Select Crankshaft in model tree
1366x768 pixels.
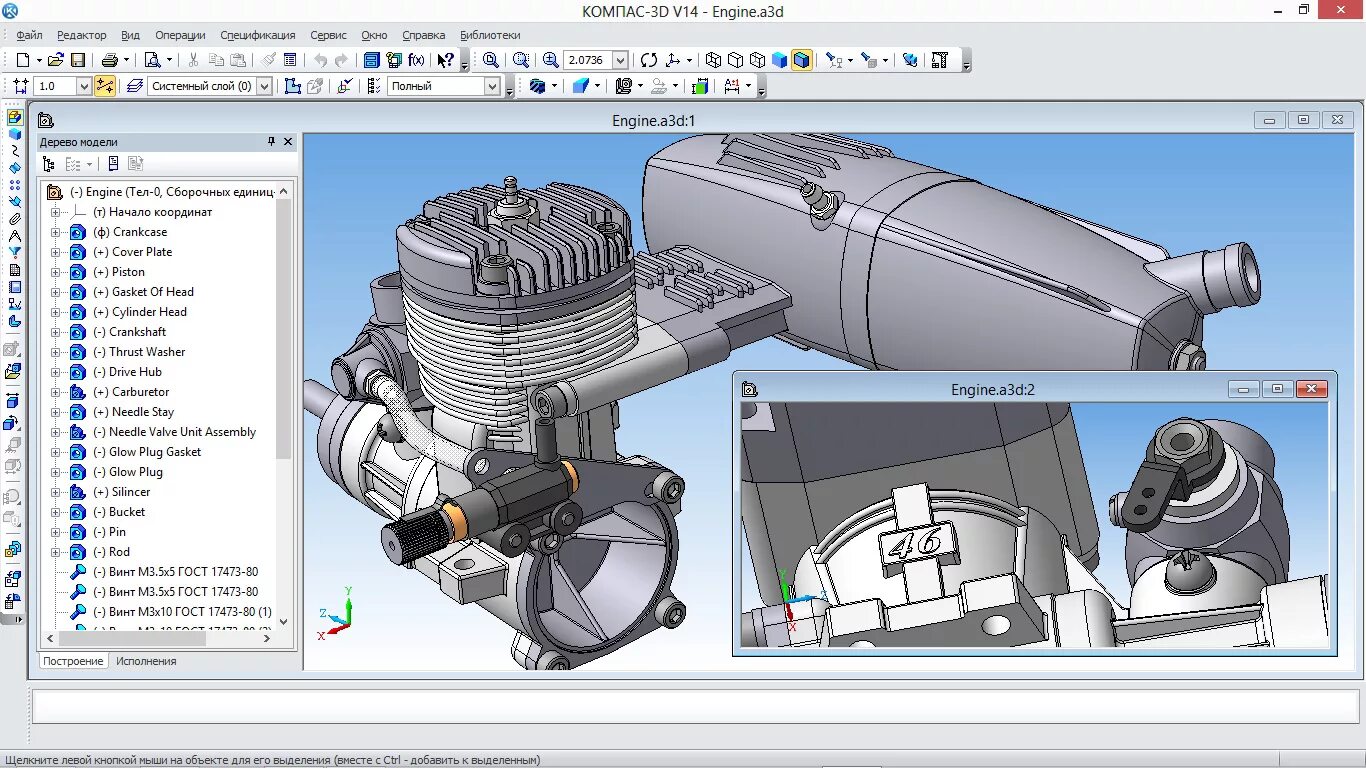click(130, 332)
